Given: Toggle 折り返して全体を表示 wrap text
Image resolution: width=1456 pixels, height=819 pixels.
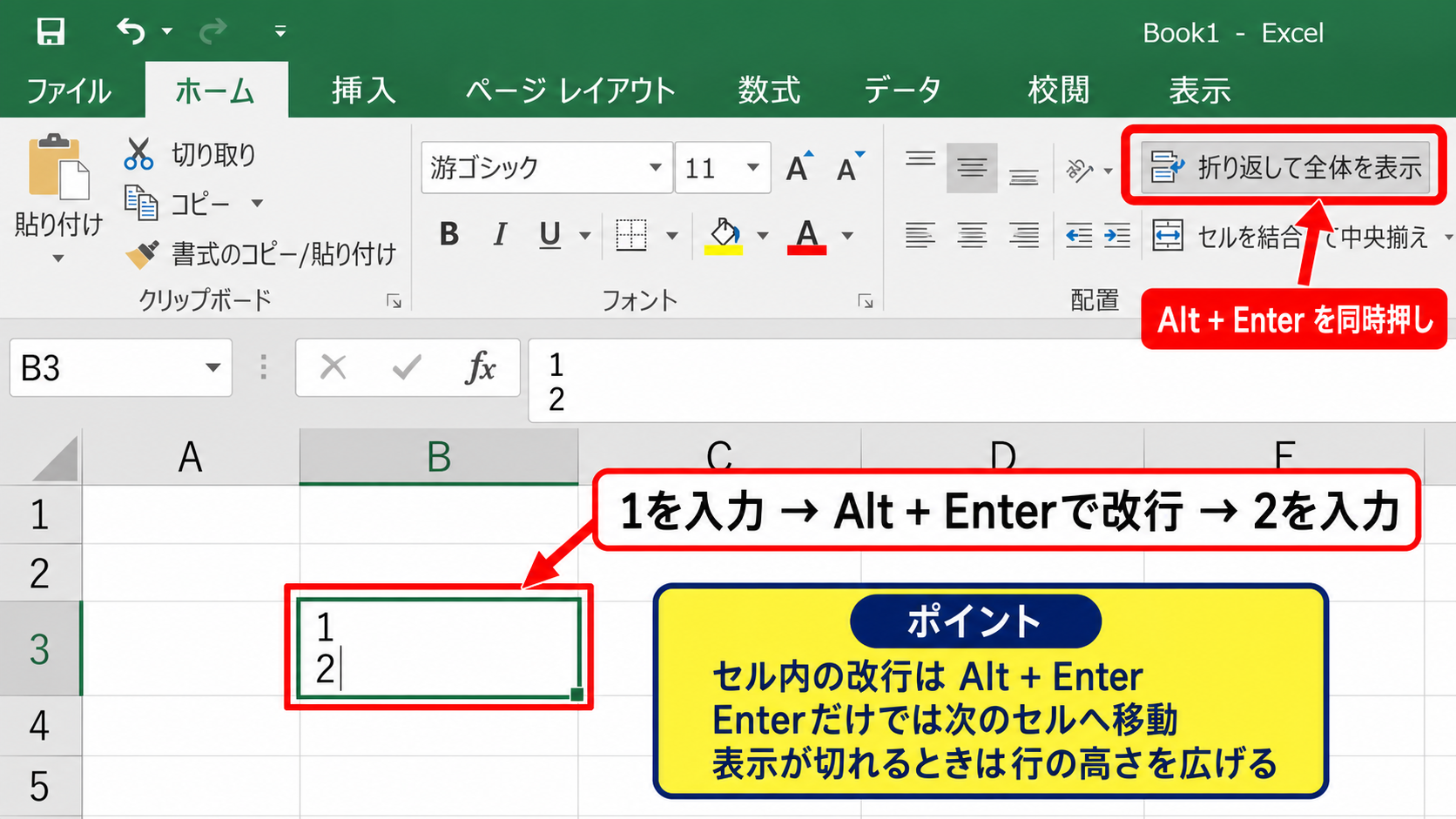Looking at the screenshot, I should pos(1285,166).
